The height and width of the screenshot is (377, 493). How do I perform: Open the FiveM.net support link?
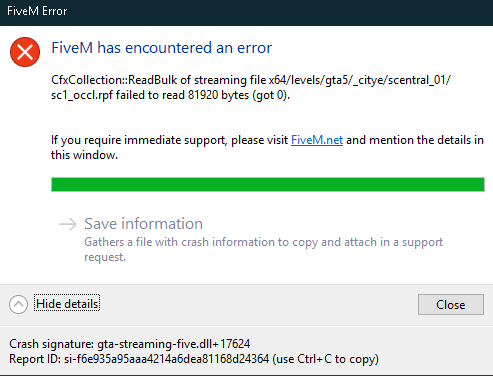click(x=317, y=140)
